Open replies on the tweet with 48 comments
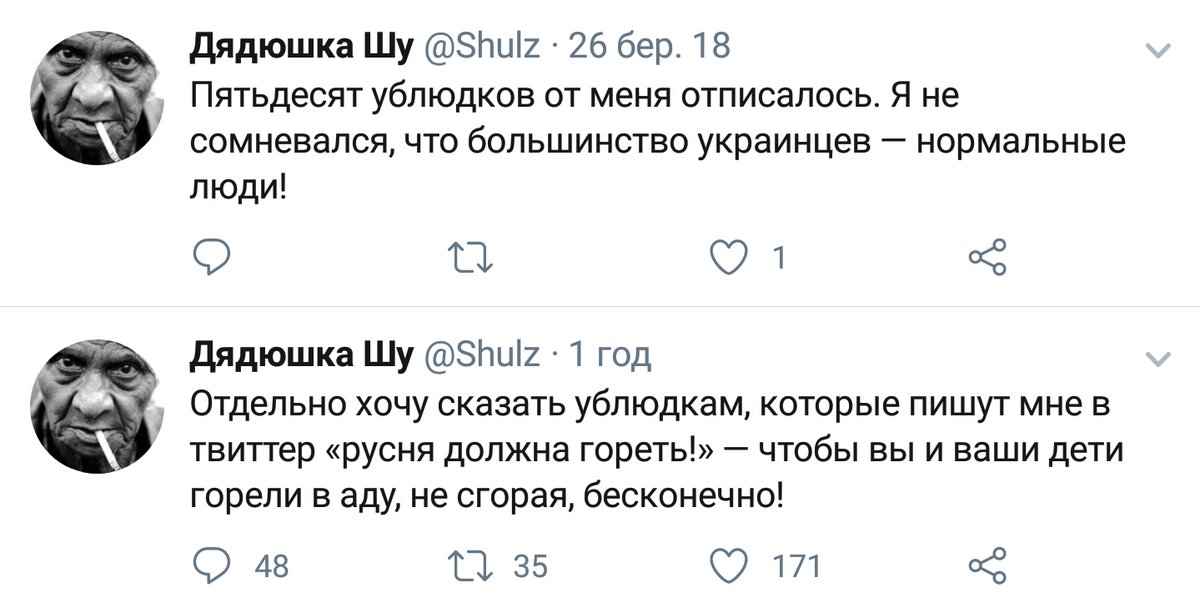The image size is (1200, 613). point(212,566)
